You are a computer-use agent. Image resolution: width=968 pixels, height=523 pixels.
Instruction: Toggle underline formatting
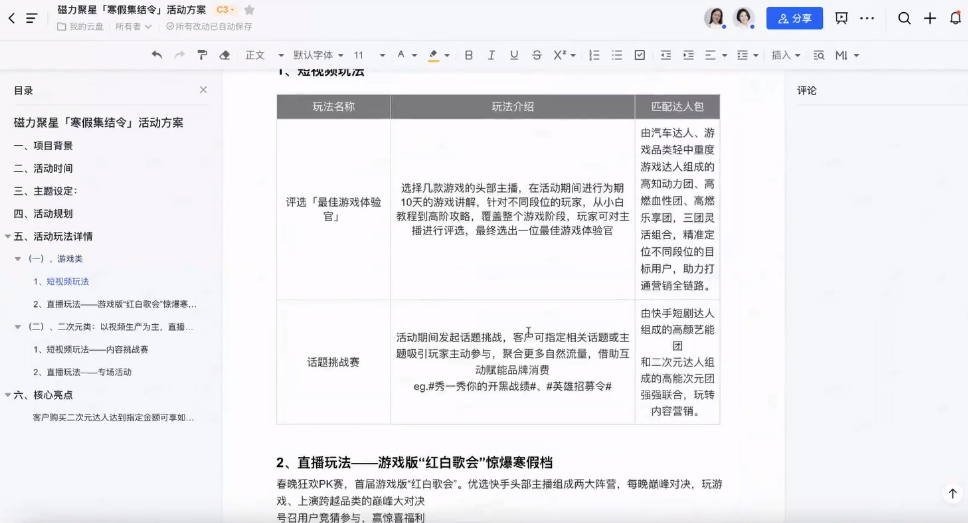pos(514,55)
